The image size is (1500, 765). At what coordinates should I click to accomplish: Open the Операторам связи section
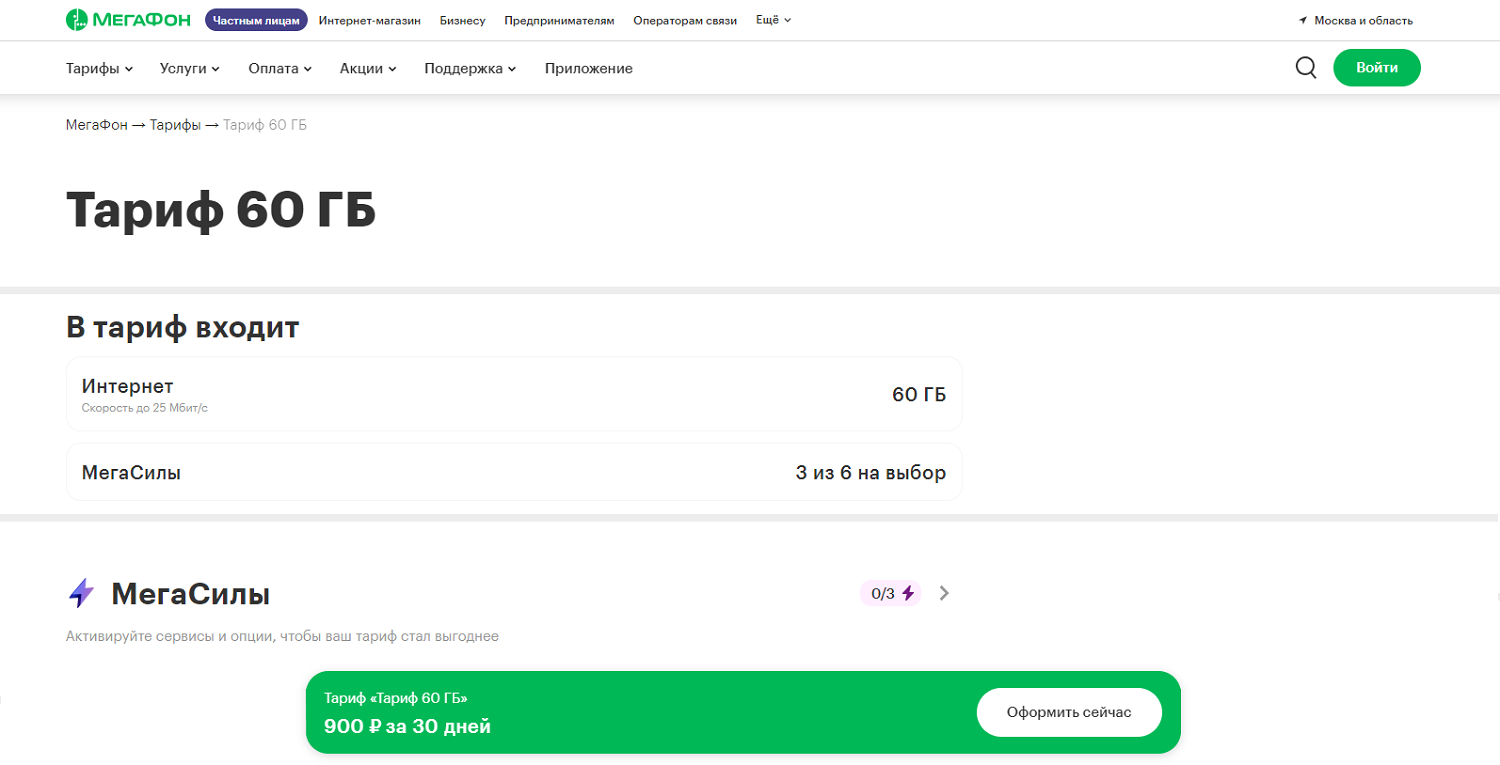[x=685, y=20]
